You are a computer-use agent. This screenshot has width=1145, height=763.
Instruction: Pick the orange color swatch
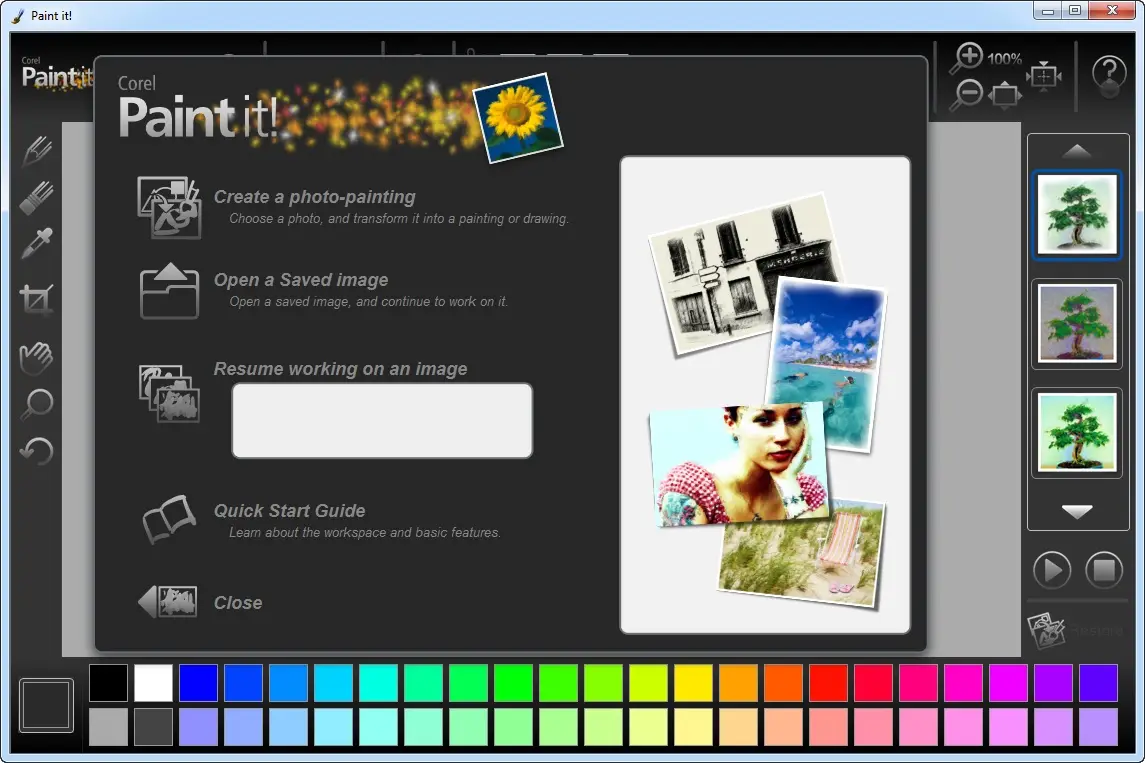tap(738, 682)
